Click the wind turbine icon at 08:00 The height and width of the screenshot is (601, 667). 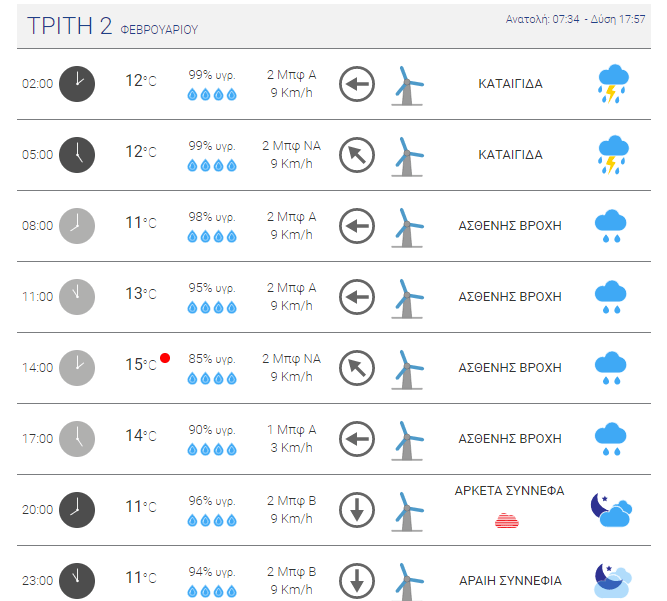point(408,228)
